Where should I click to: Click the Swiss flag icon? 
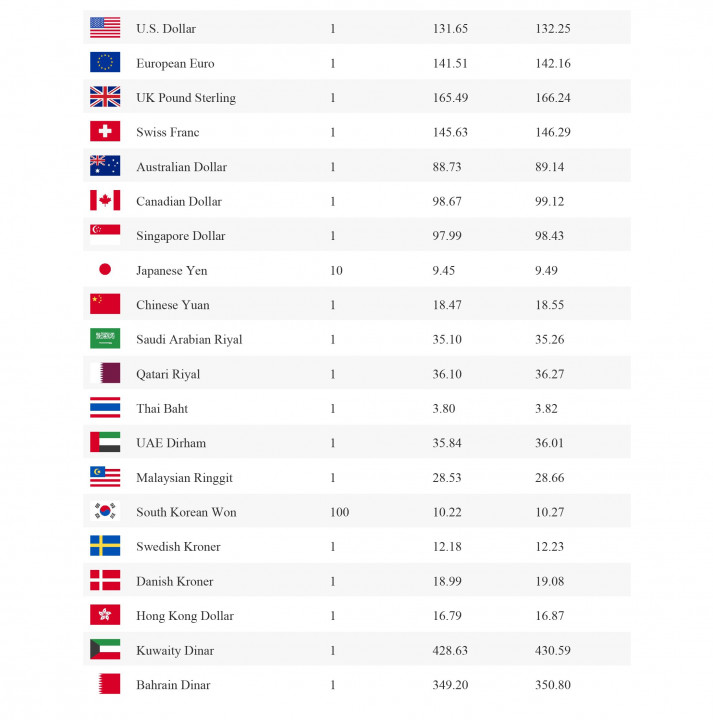105,131
